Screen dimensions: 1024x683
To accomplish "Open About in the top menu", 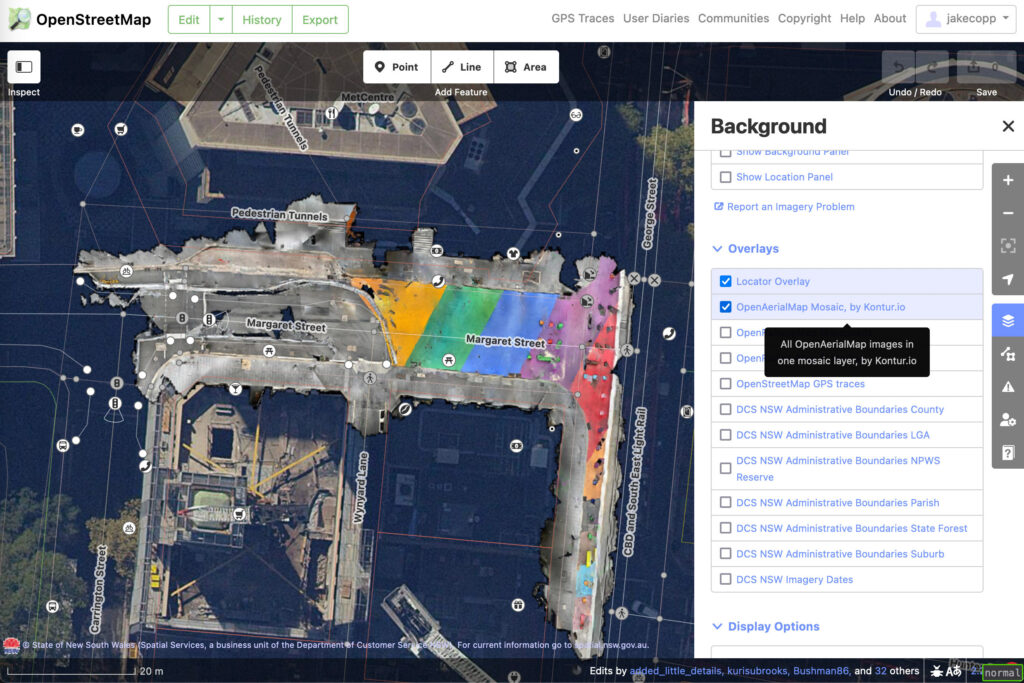I will tap(889, 18).
